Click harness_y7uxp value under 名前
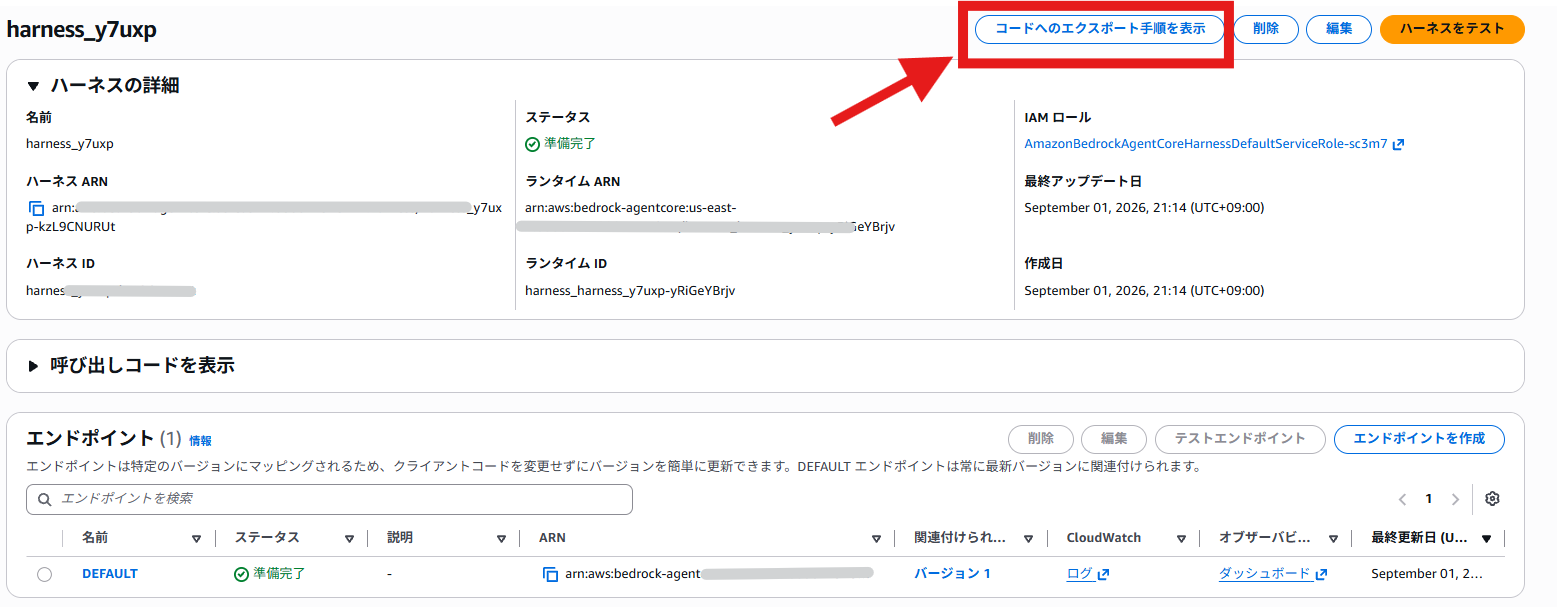The height and width of the screenshot is (607, 1557). (x=70, y=144)
